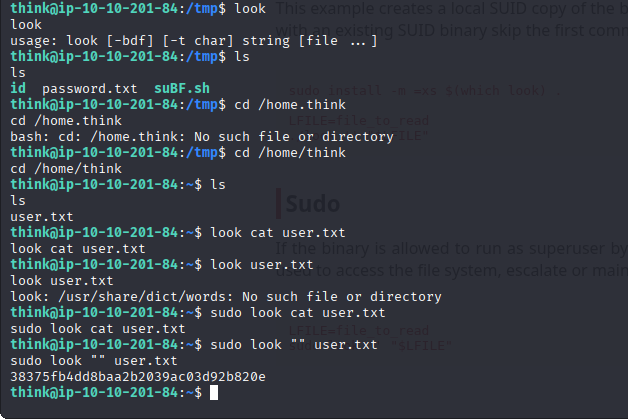
Task: Select the "id" entry in the /tmp listing
Action: pos(18,88)
